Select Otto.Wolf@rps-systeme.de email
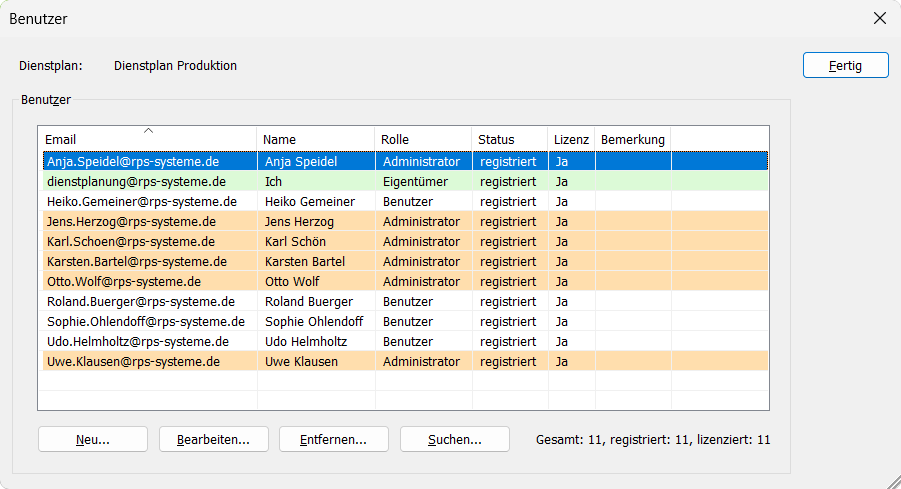The height and width of the screenshot is (489, 901). (124, 282)
